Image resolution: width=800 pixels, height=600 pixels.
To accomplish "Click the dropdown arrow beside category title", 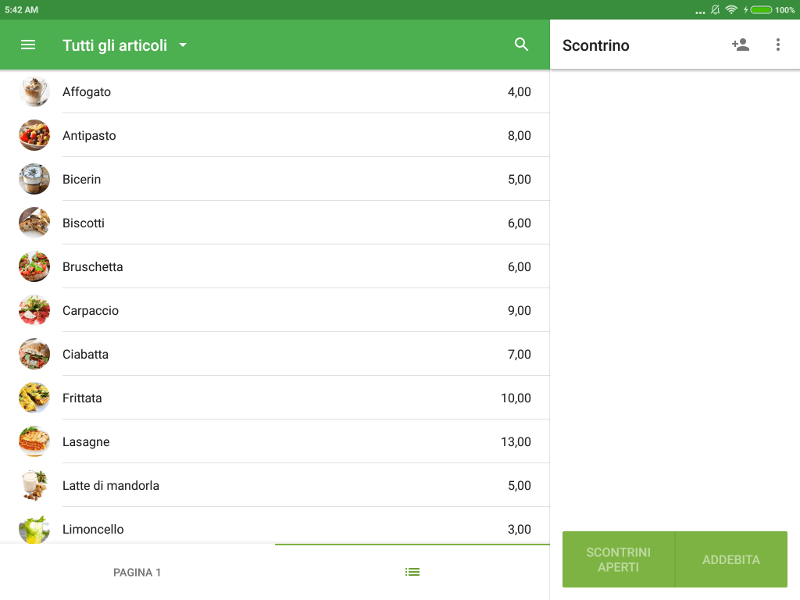I will (x=183, y=45).
